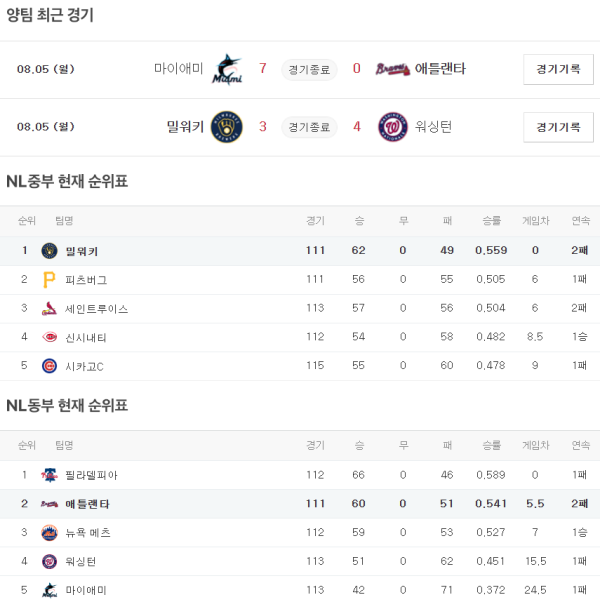The image size is (600, 602).
Task: Click 게임차 column header in NL동부 table
Action: (x=535, y=445)
